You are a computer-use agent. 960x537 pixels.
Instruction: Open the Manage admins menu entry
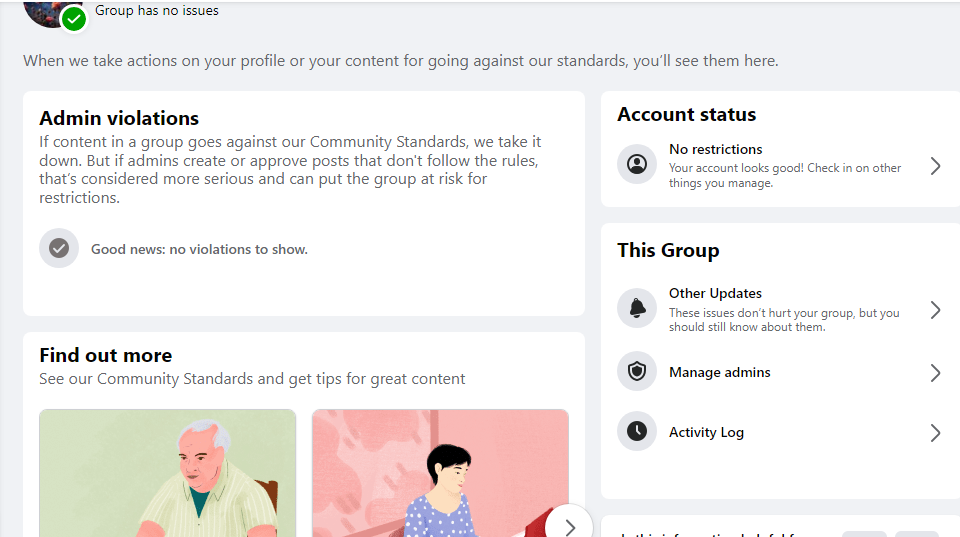pyautogui.click(x=780, y=372)
